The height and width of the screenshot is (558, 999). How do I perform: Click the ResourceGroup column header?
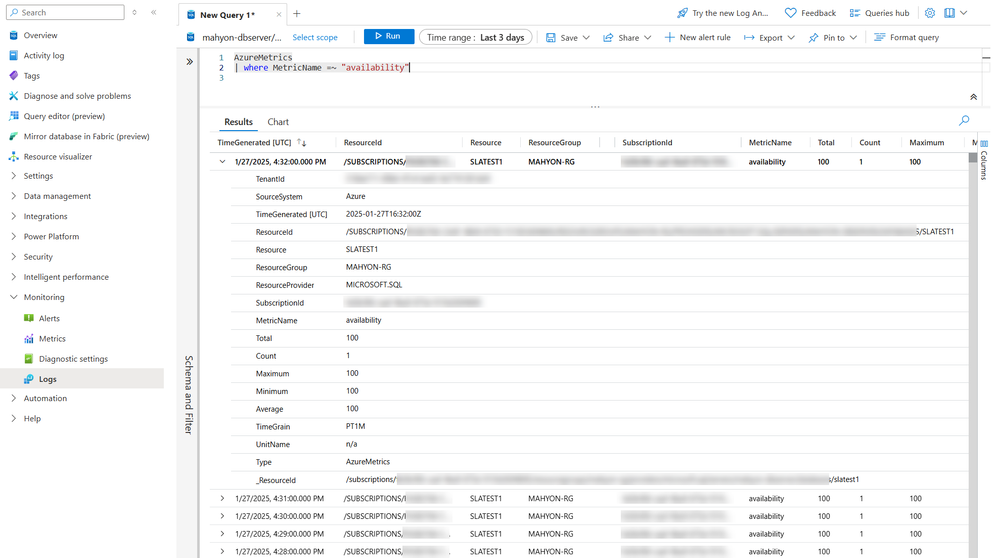554,143
